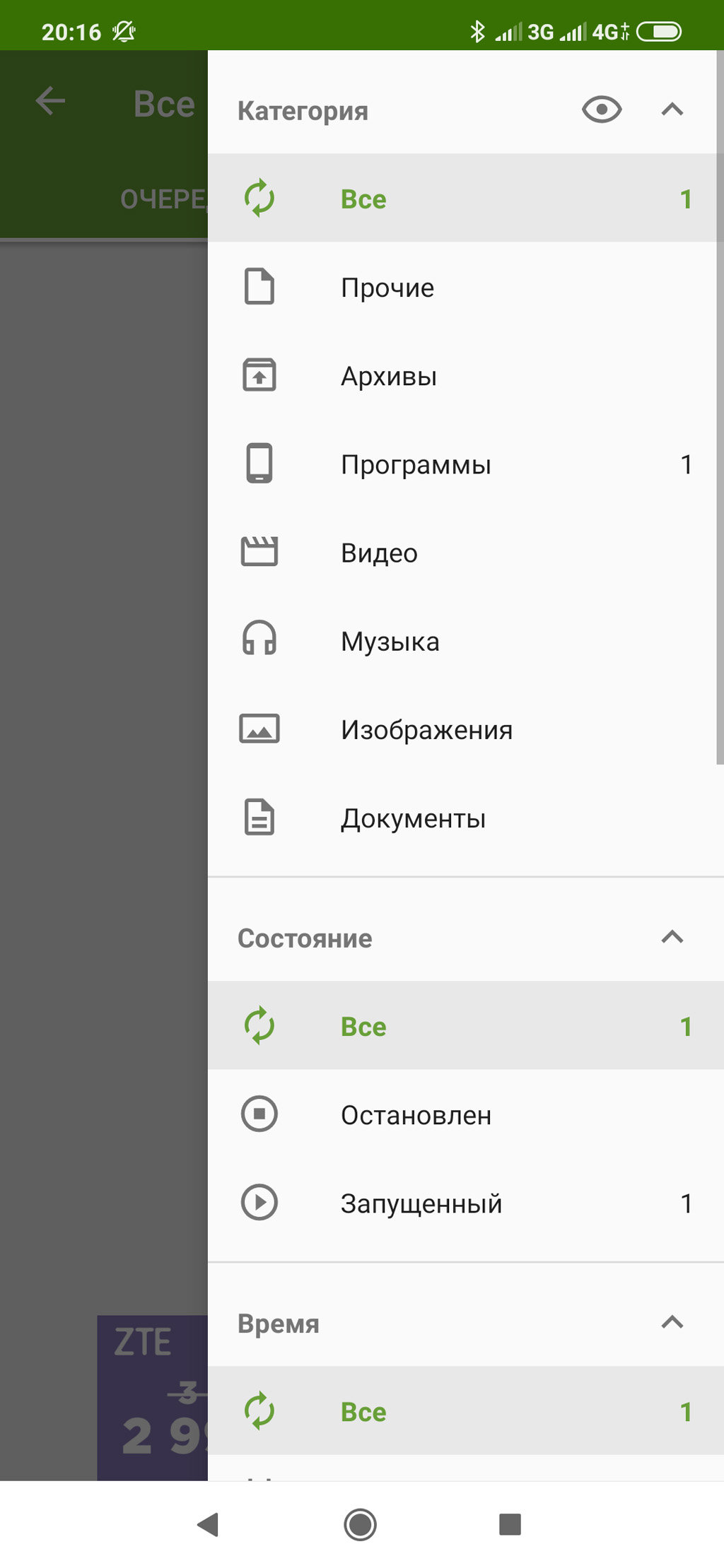Tap the Android back navigation button
This screenshot has height=1568, width=724.
(208, 1524)
